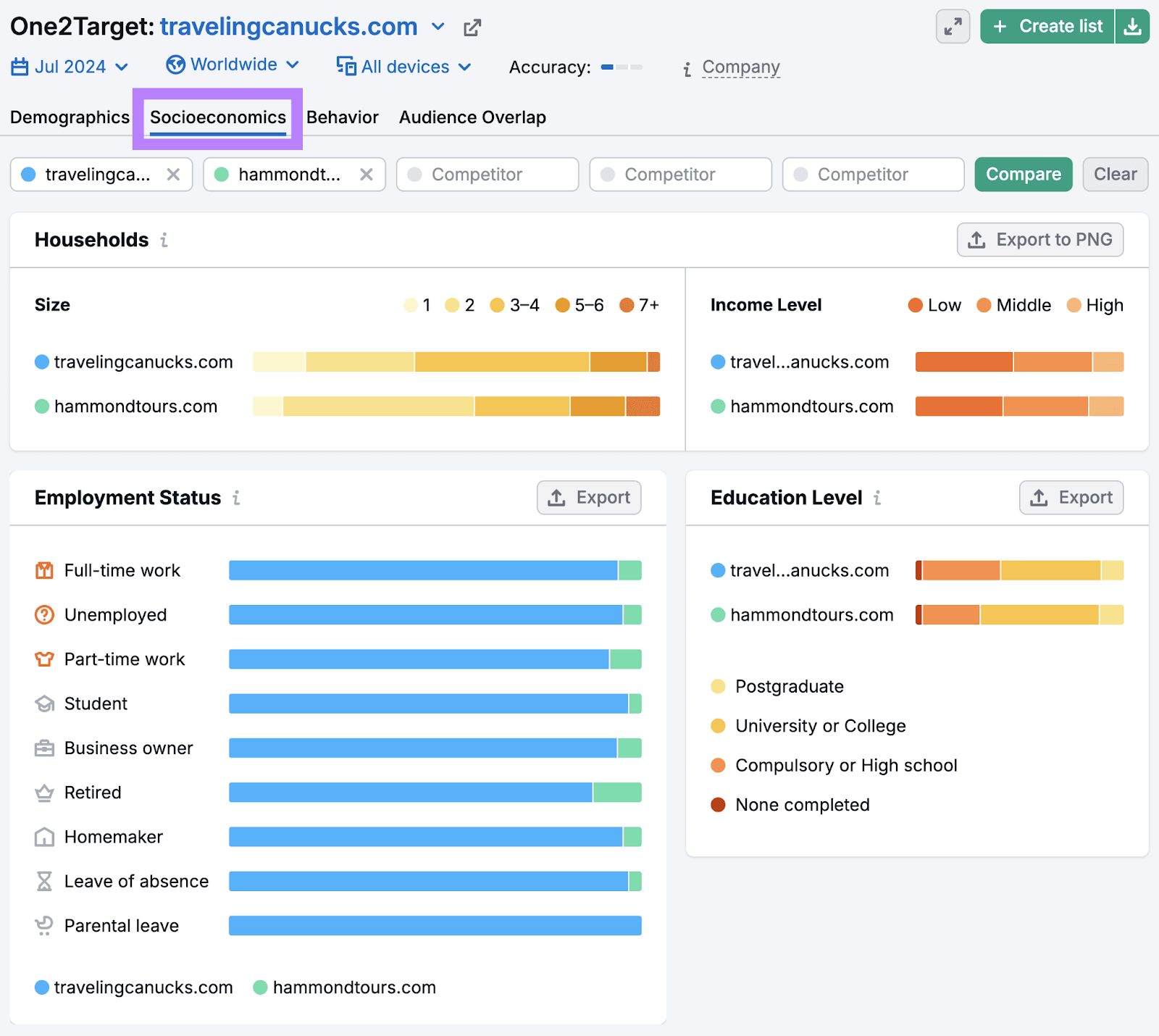Toggle hammondtours.com in Employment Status legend
The height and width of the screenshot is (1036, 1159).
pyautogui.click(x=345, y=987)
